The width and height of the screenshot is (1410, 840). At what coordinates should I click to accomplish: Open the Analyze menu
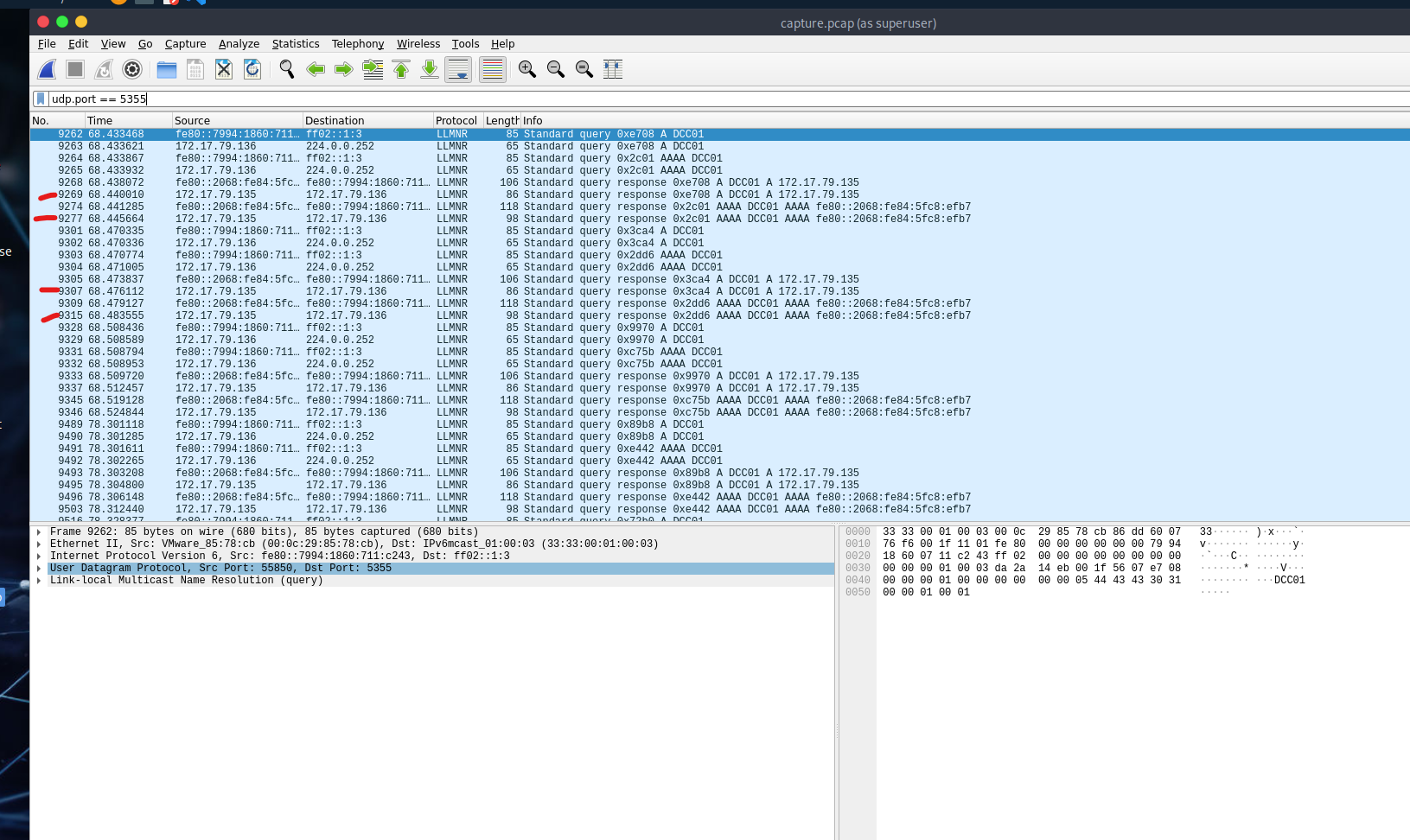point(239,44)
